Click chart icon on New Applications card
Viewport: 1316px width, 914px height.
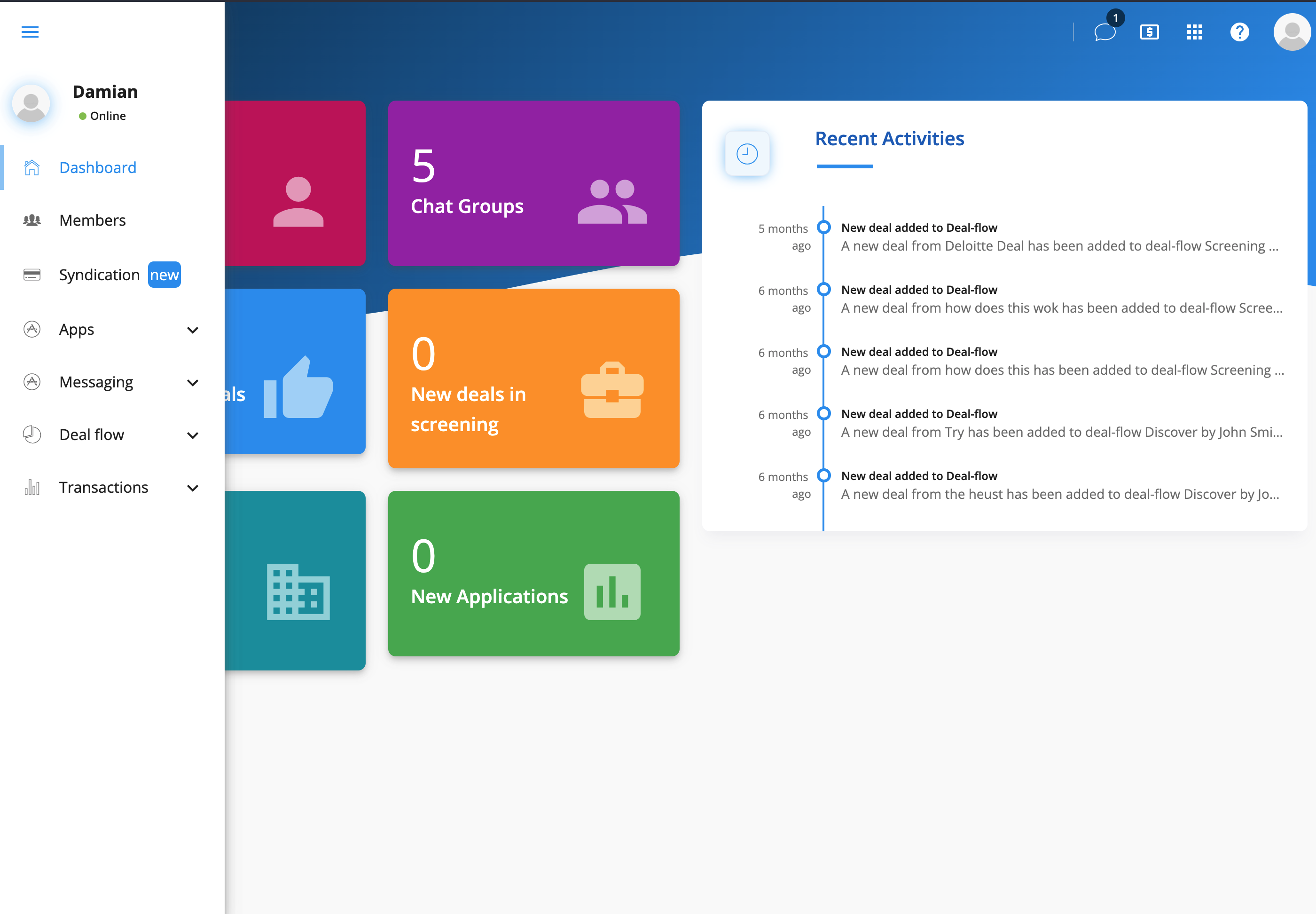coord(612,591)
